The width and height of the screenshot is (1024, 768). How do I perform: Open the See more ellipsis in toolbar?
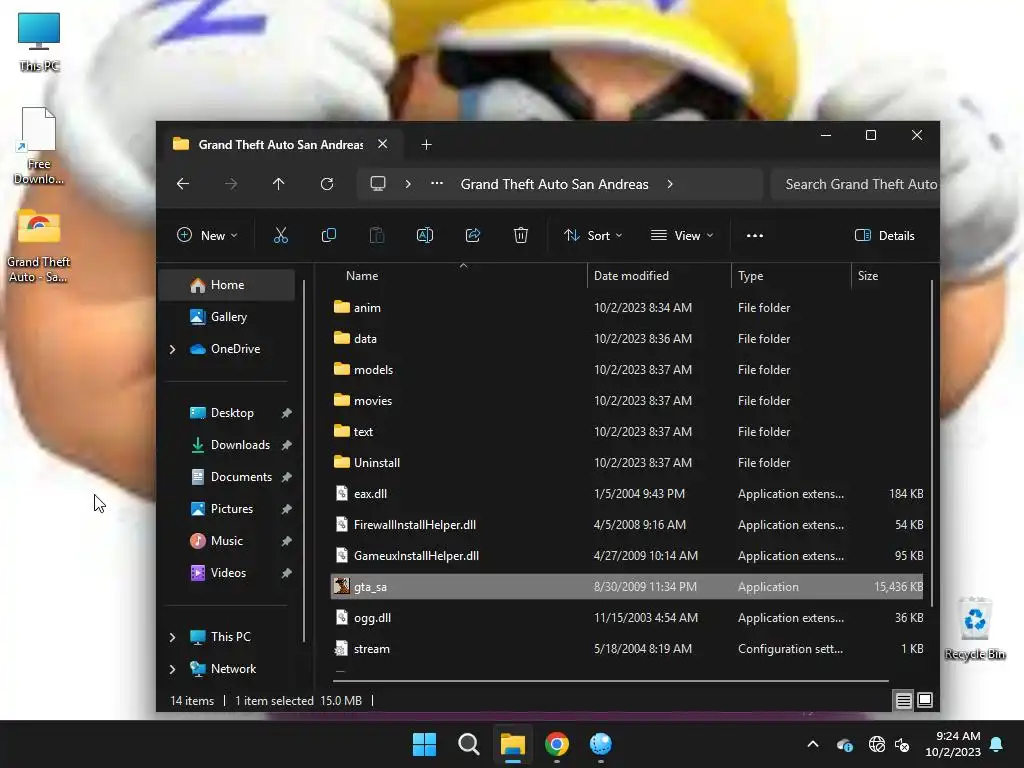click(755, 236)
